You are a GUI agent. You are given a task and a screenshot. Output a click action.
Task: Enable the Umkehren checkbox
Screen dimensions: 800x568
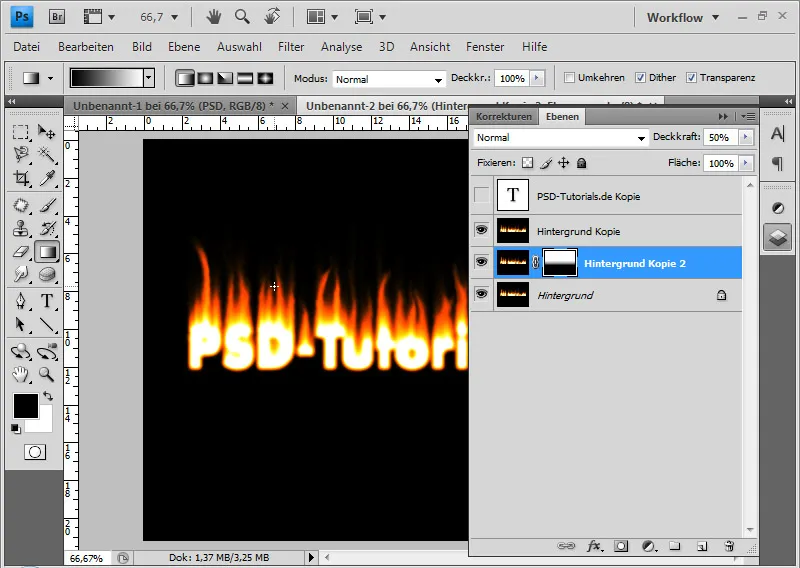(569, 78)
